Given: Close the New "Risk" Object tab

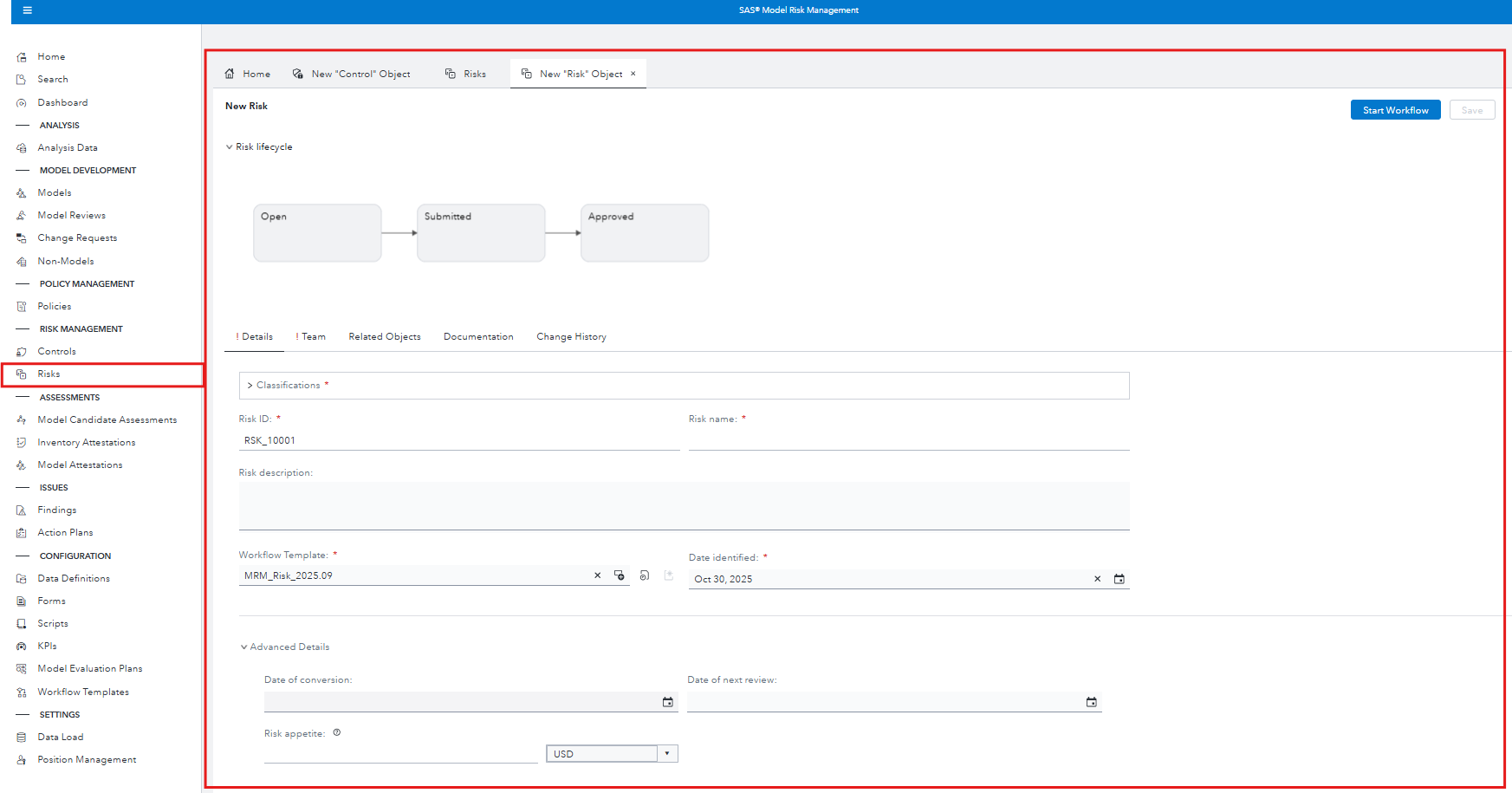Looking at the screenshot, I should pyautogui.click(x=633, y=74).
